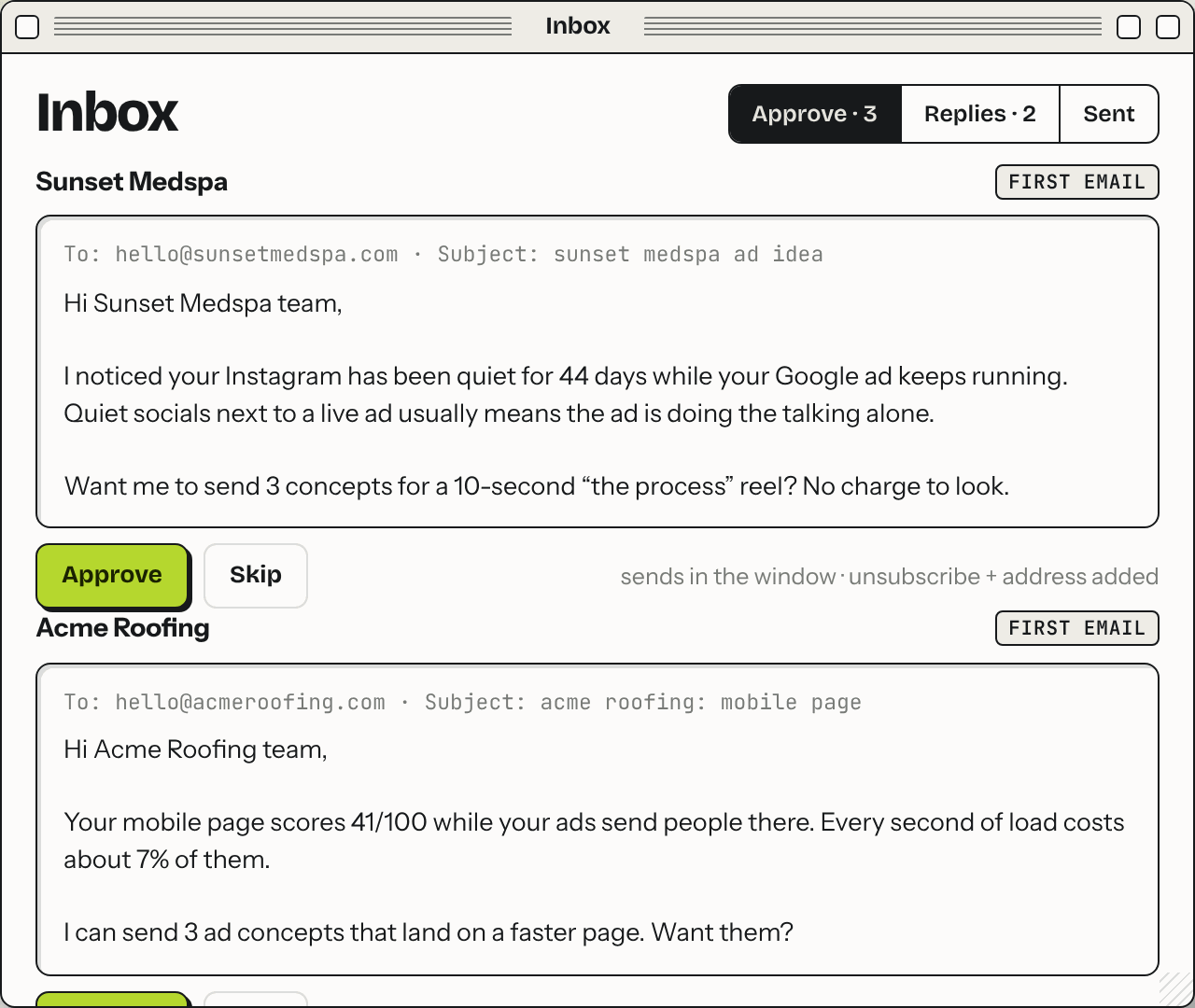Click the FIRST EMAIL badge for Acme Roofing

1076,628
